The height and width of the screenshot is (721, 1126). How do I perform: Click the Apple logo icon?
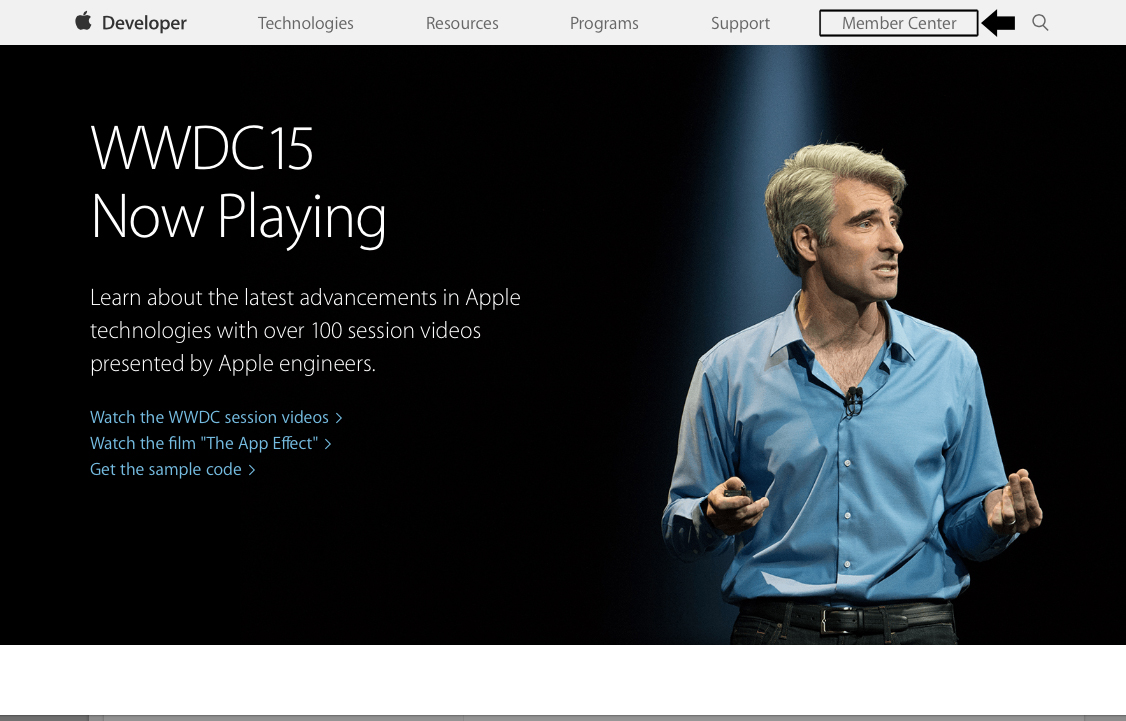coord(83,22)
